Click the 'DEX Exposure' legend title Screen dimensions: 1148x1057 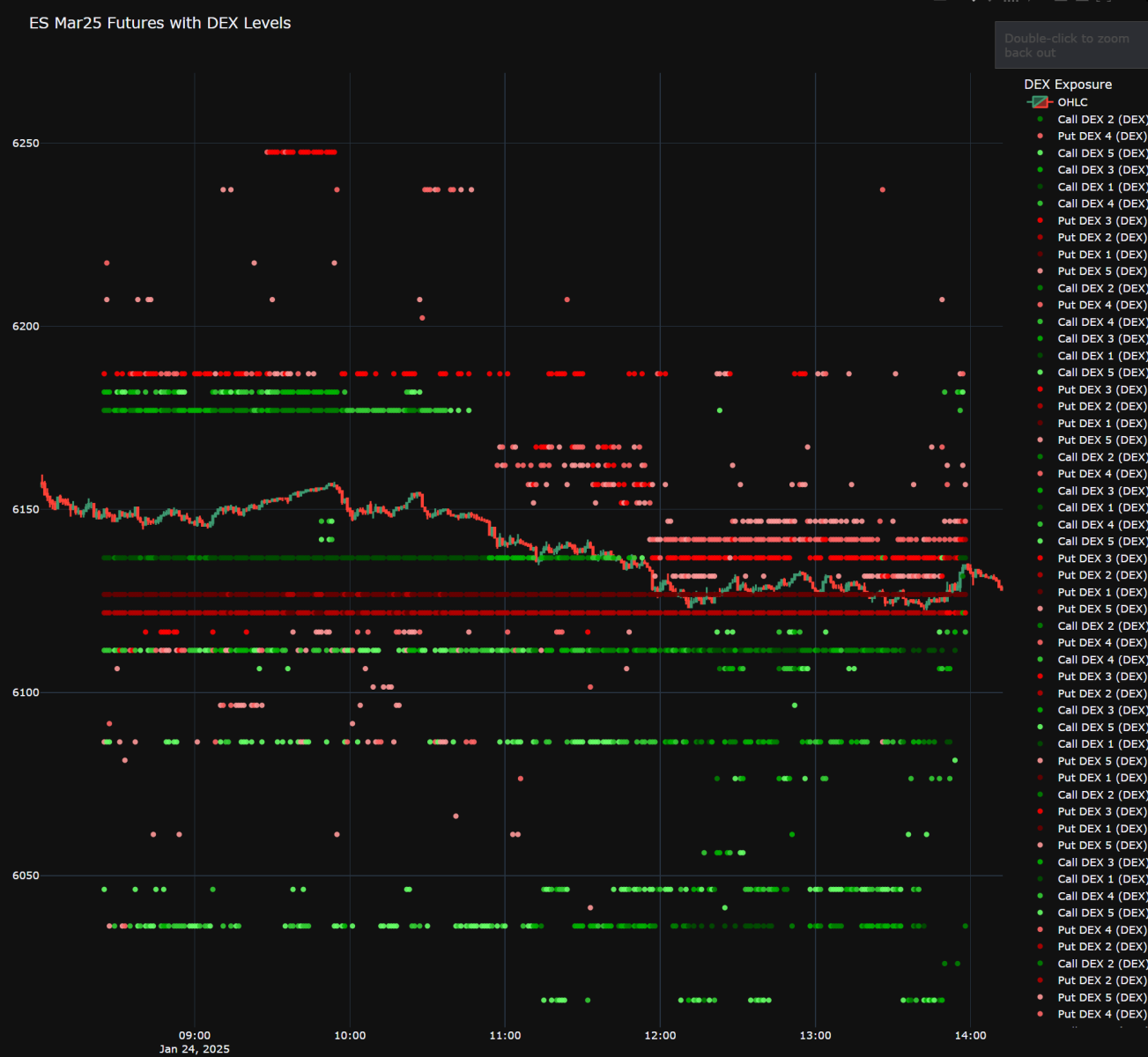point(1068,85)
